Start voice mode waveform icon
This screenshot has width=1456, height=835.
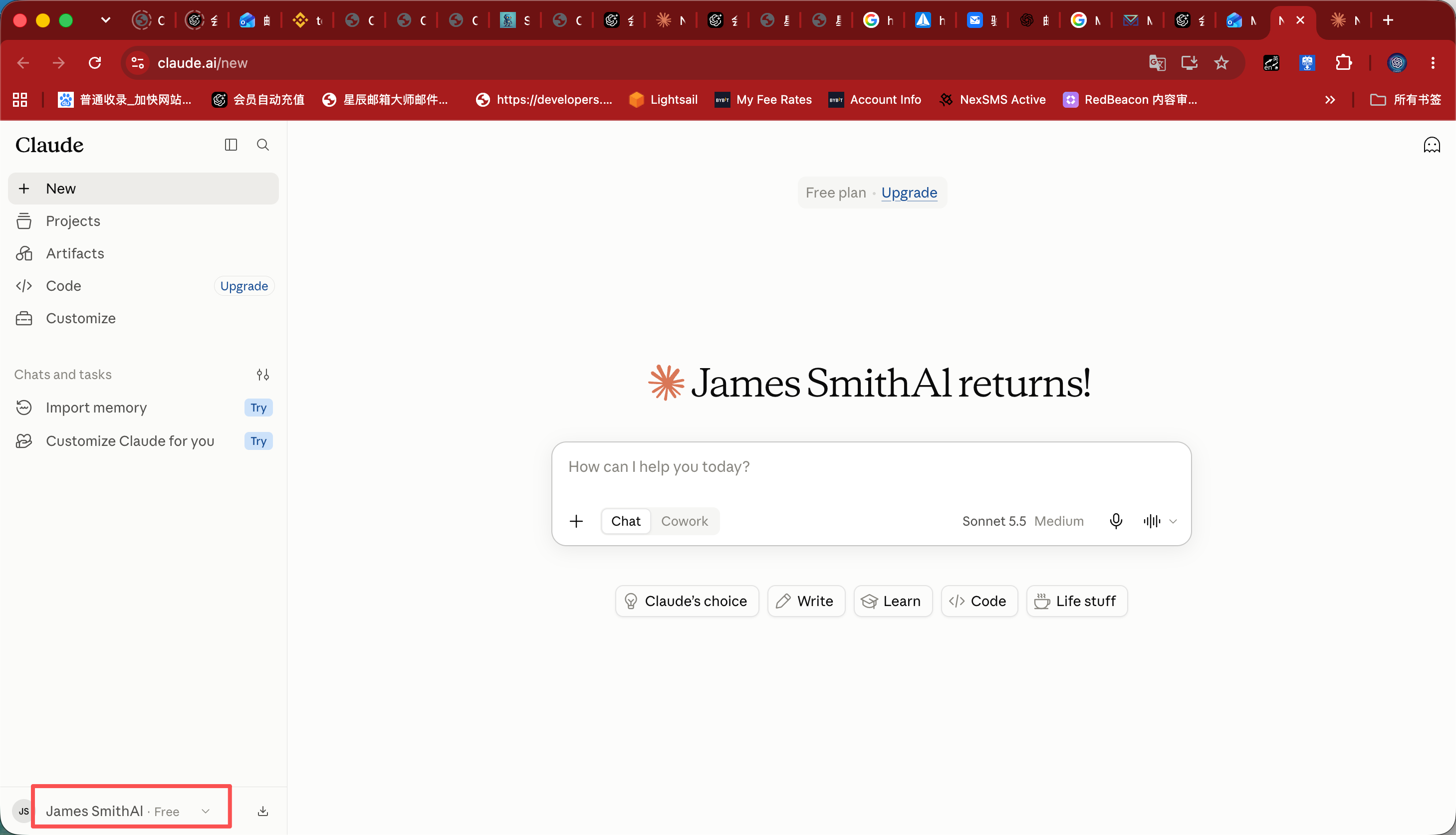point(1151,521)
